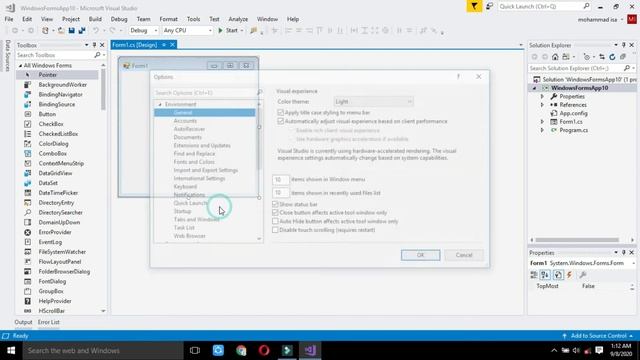Switch Properties panel to Alphabetical sort

(x=545, y=275)
